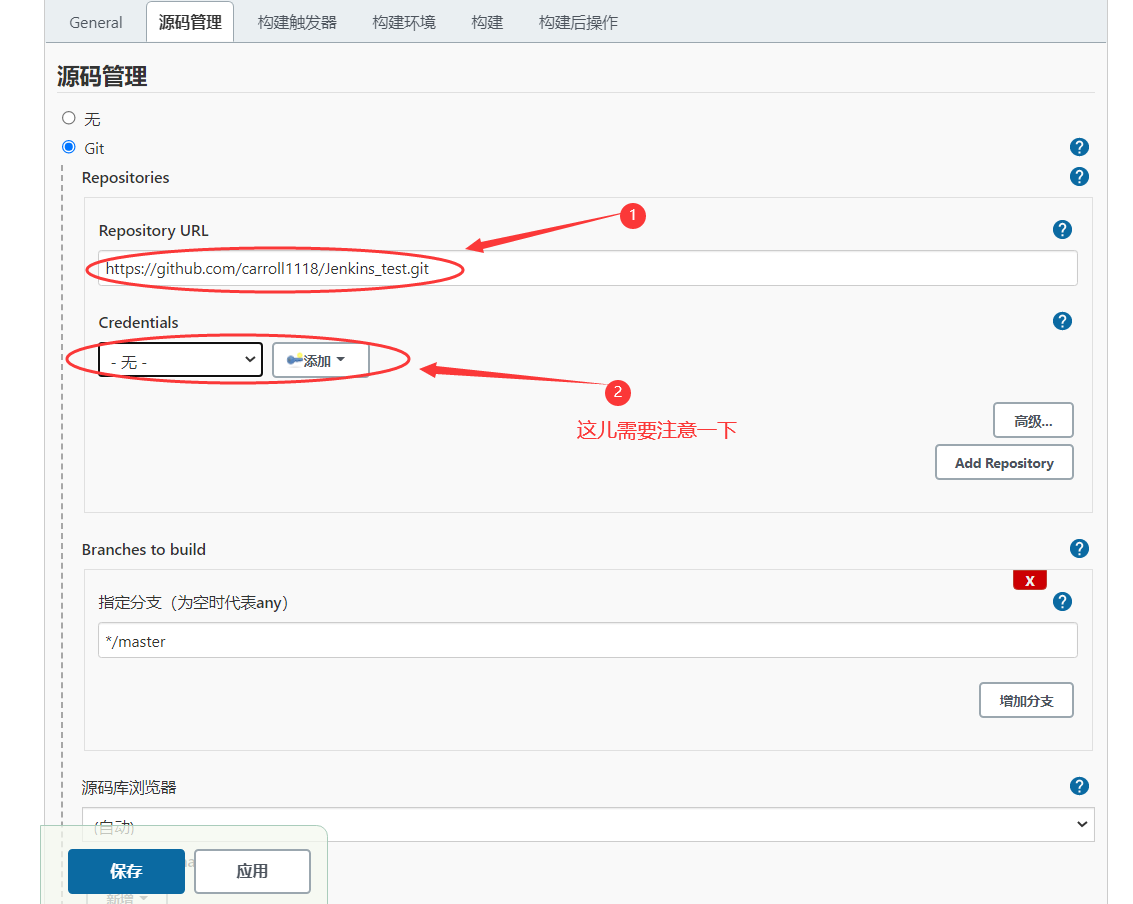Focus the branch specifier field with */master
Viewport: 1133px width, 904px height.
click(587, 640)
